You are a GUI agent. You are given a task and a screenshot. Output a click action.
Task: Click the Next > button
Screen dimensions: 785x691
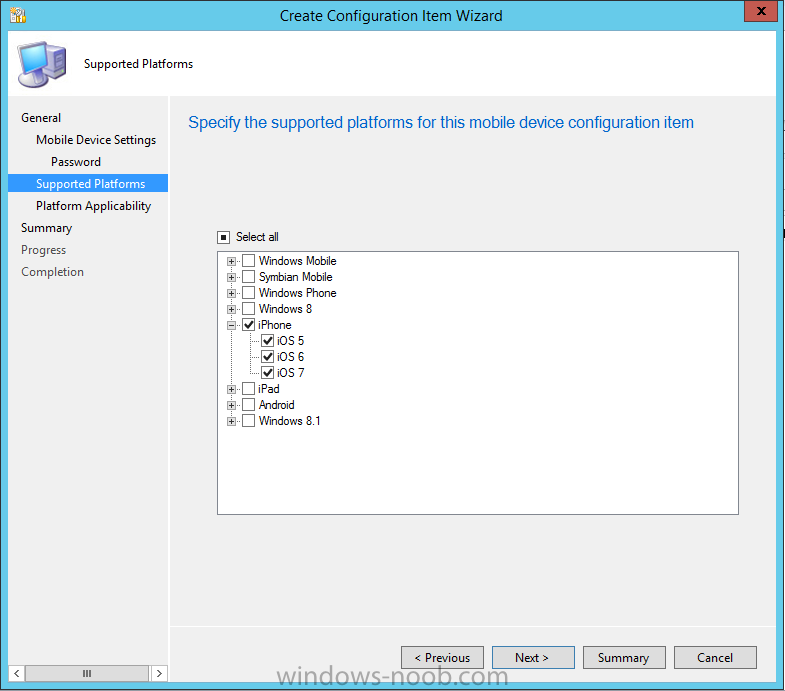tap(533, 657)
